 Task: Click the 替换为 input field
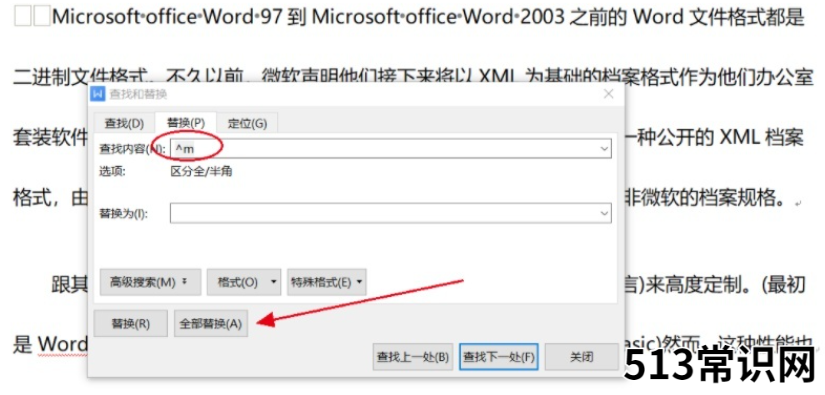tap(390, 214)
